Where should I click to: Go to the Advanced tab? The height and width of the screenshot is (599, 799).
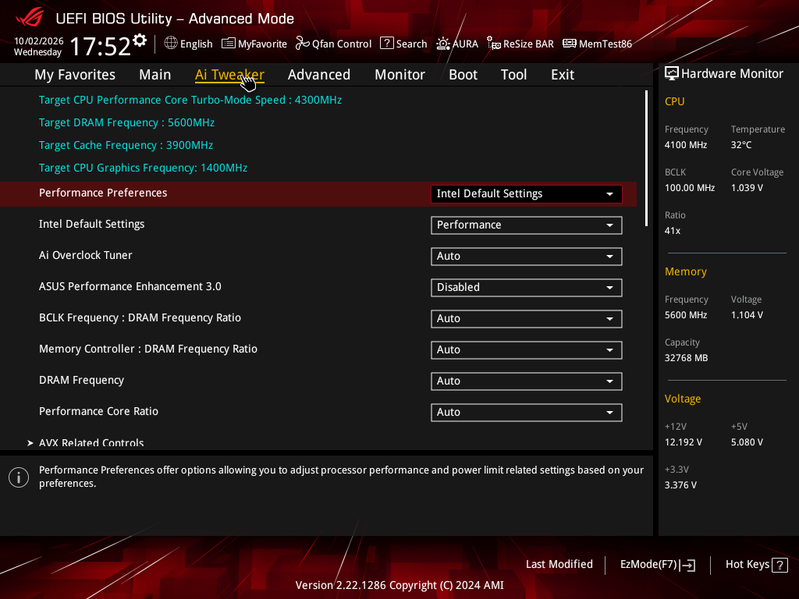[x=319, y=75]
